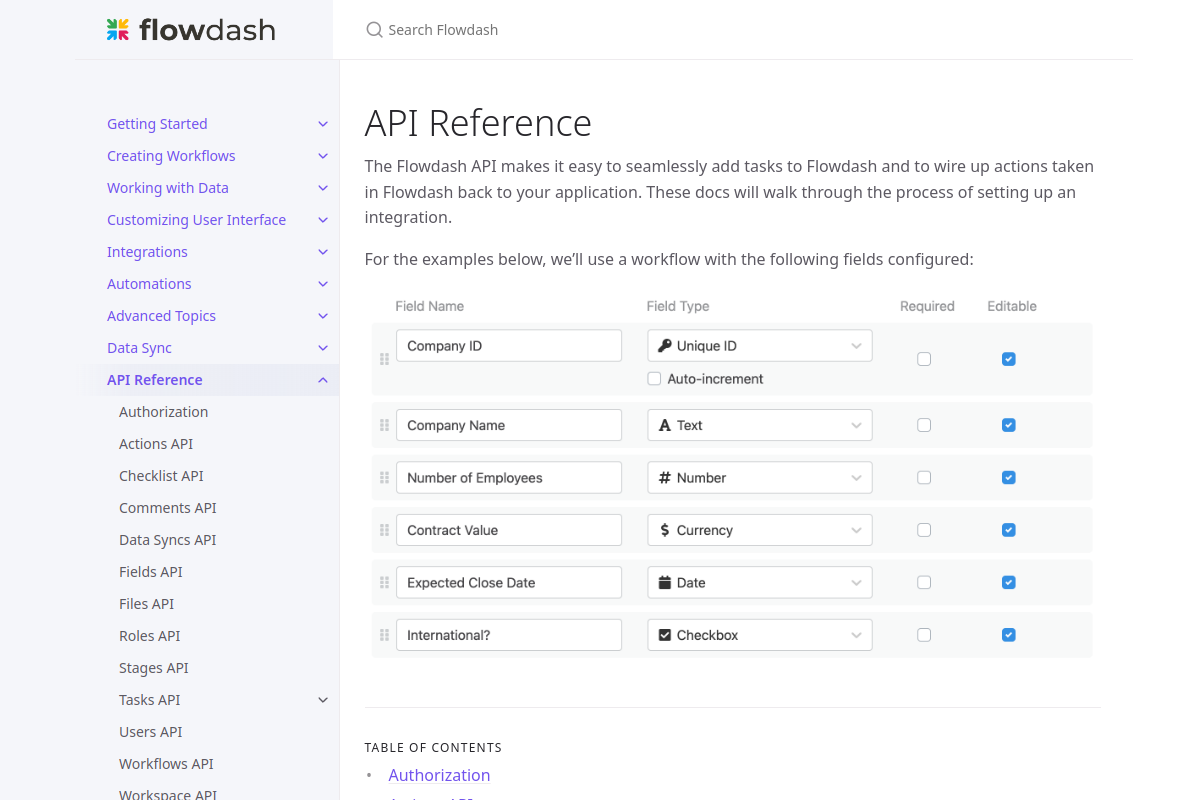Screen dimensions: 1200x800
Task: Click the search magnifier icon
Action: [375, 30]
